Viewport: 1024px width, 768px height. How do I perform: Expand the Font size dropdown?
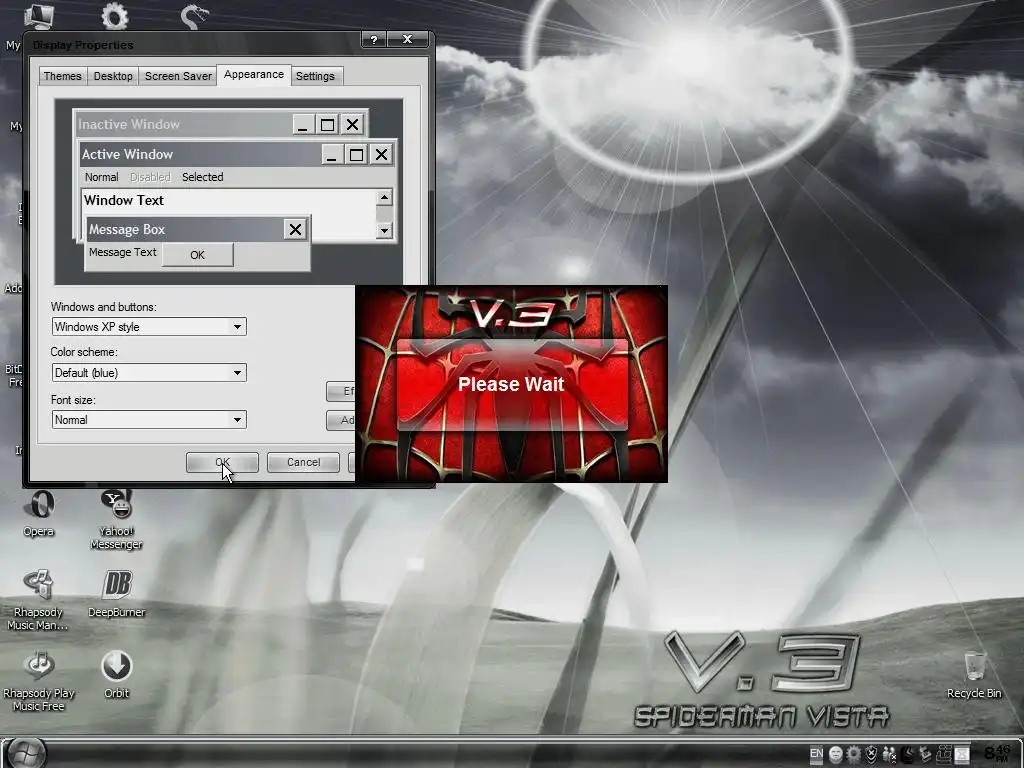pyautogui.click(x=237, y=420)
